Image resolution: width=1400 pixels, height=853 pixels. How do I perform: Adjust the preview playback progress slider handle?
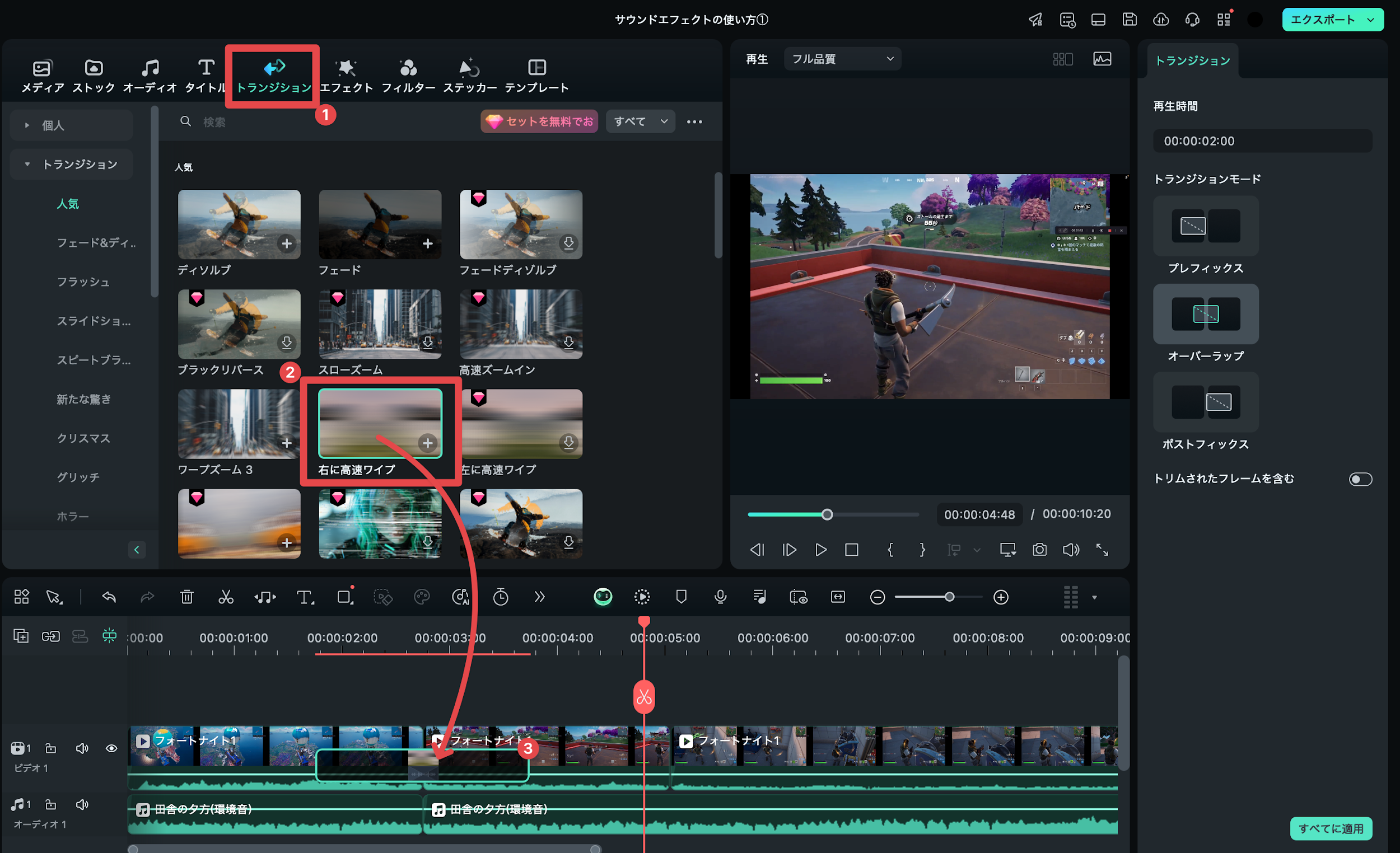point(827,514)
